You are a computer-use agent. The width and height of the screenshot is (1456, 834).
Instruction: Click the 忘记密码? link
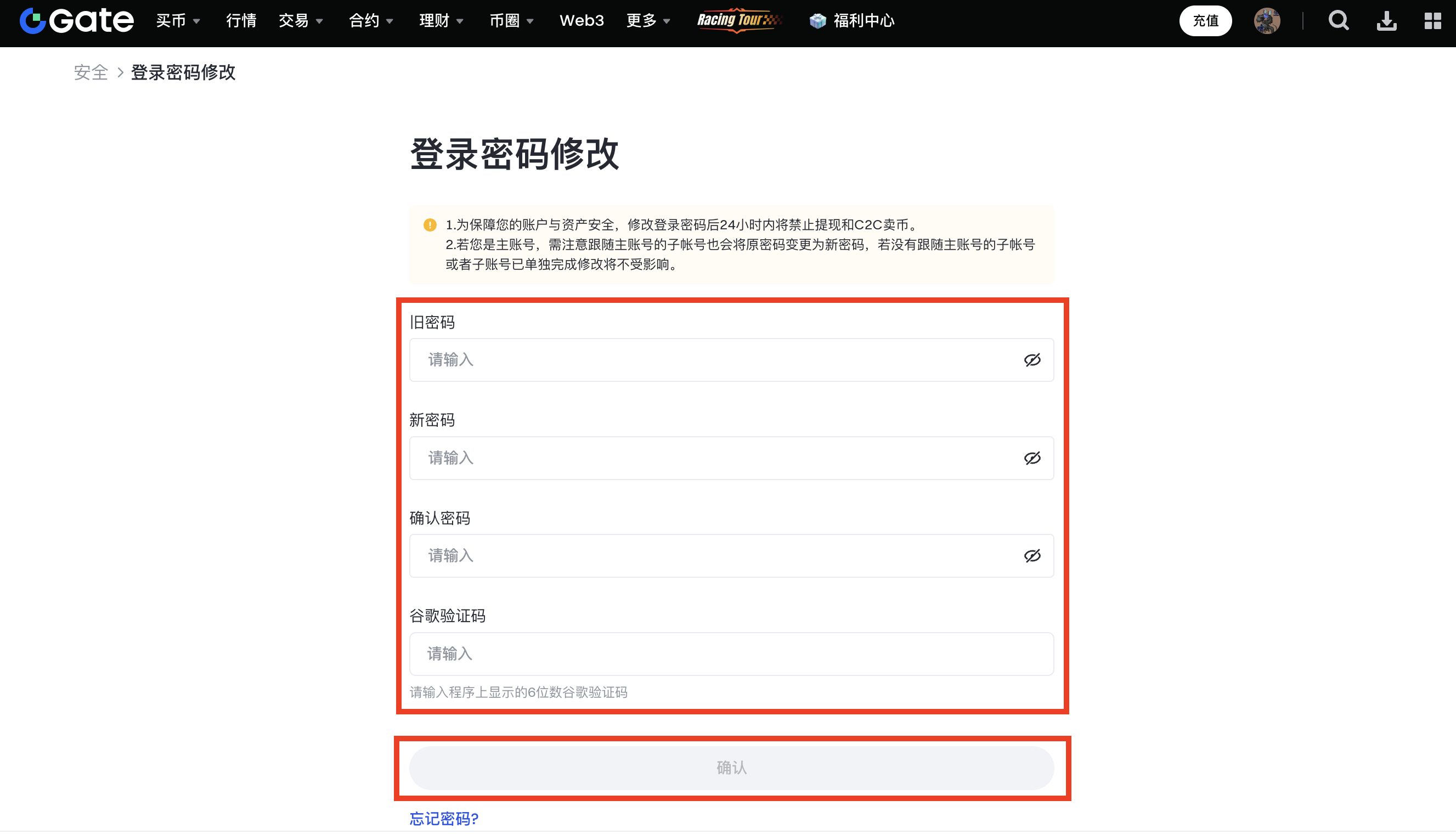[444, 819]
